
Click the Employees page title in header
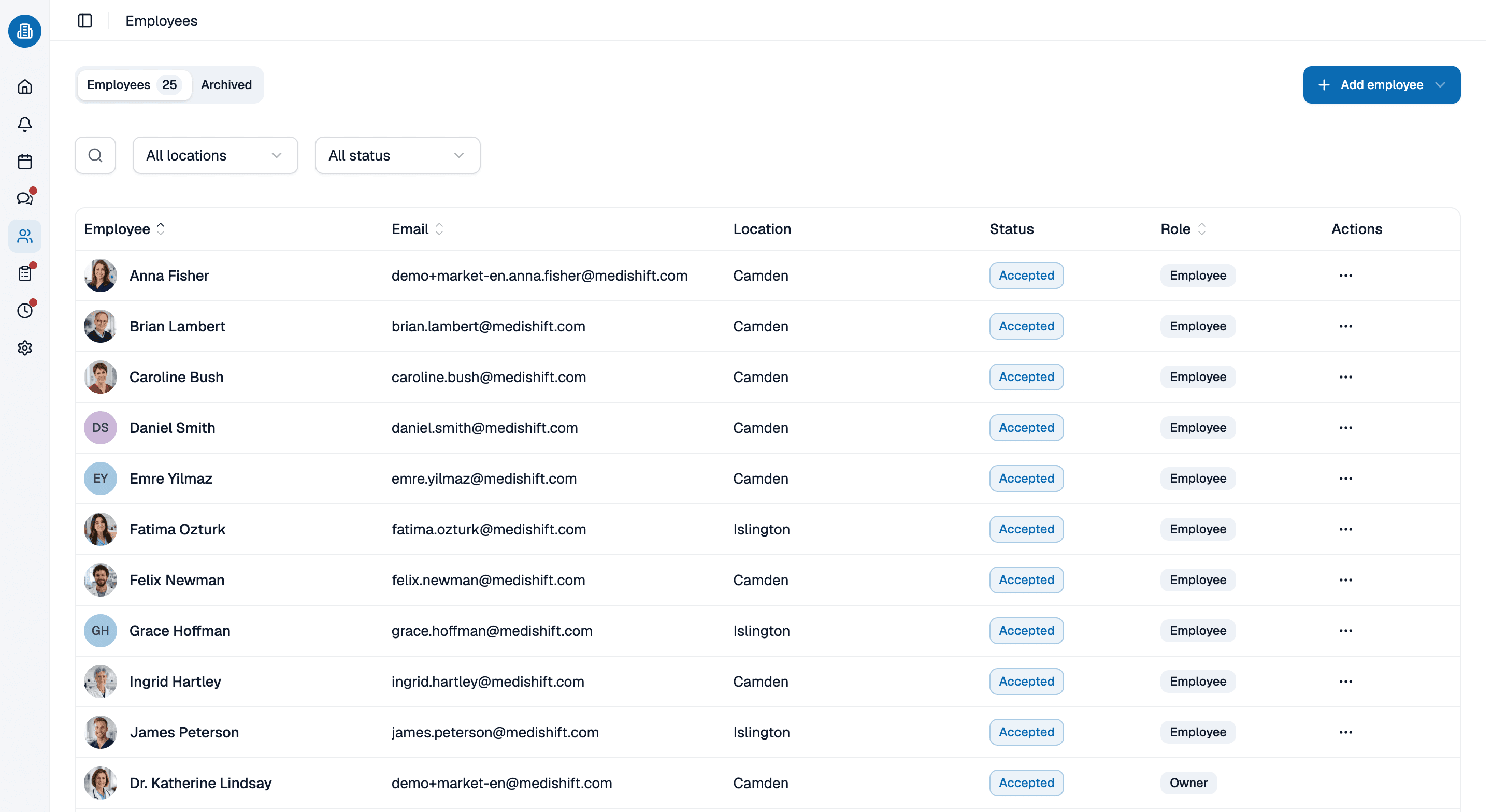pos(161,21)
